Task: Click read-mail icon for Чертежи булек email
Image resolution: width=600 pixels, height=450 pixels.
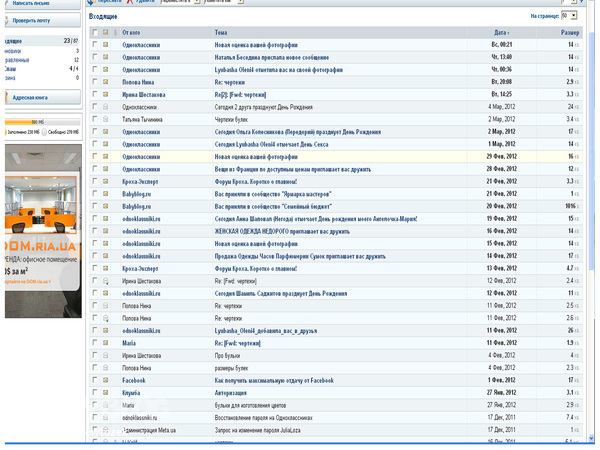Action: pos(106,119)
